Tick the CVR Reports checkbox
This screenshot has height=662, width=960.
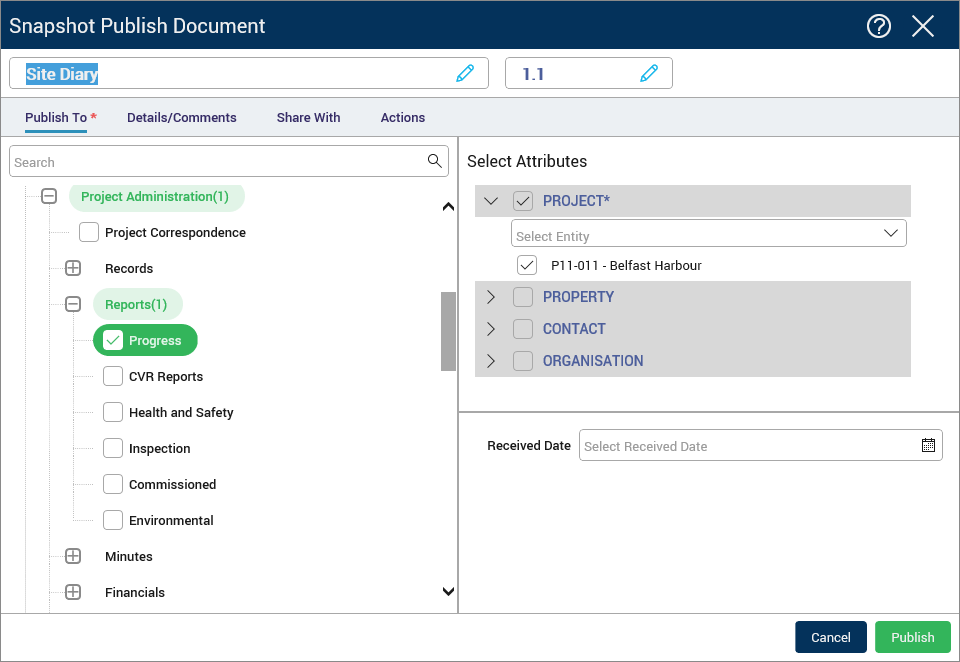point(113,376)
